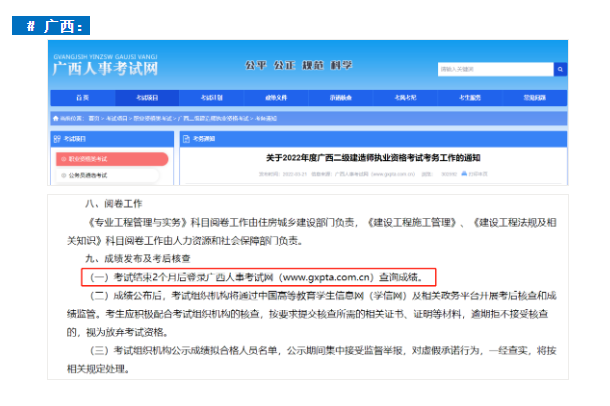This screenshot has height=406, width=610.
Task: Open the 考试项目 navigation tab
Action: pyautogui.click(x=147, y=98)
